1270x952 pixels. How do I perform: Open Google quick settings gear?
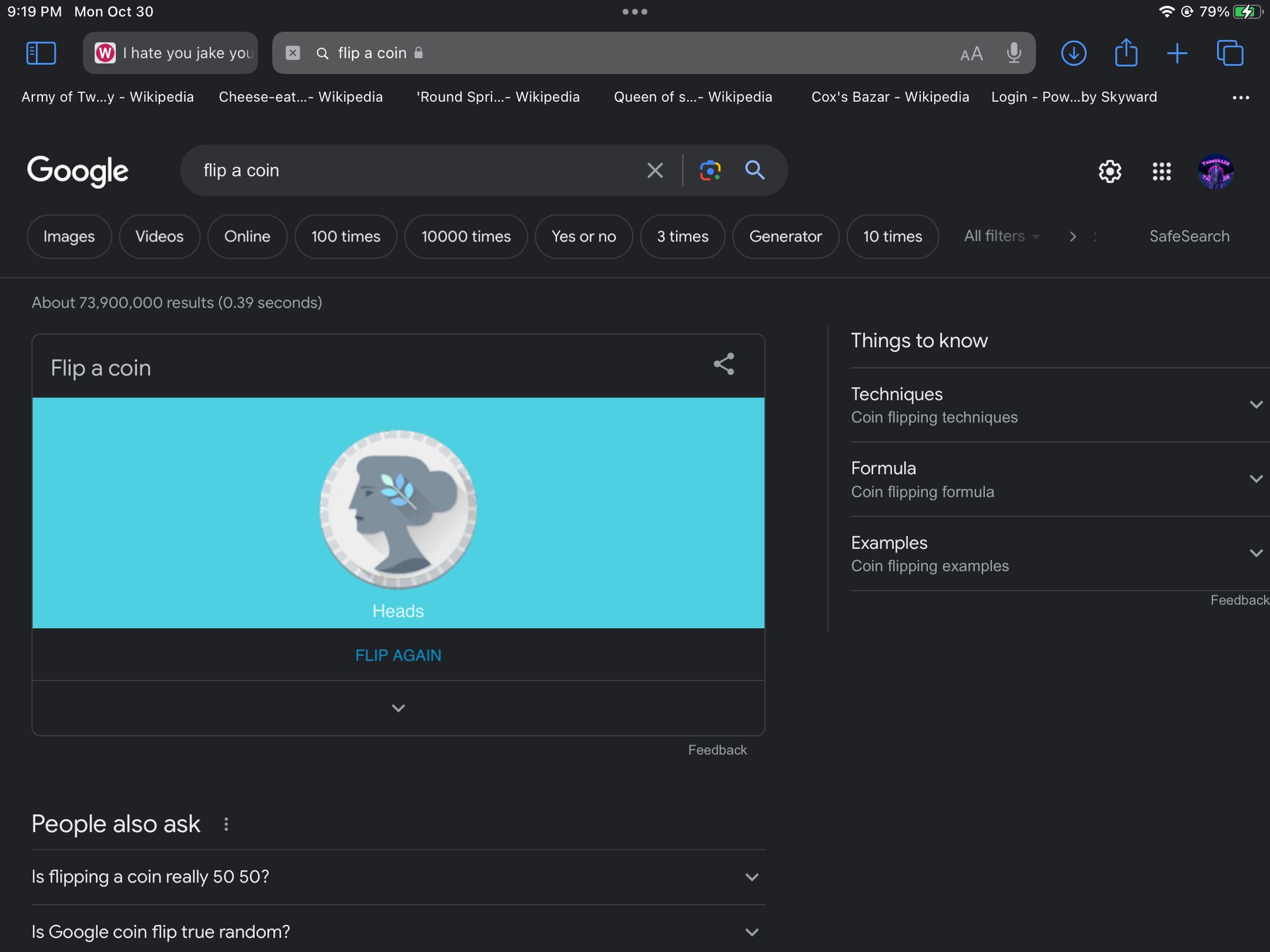(x=1110, y=171)
